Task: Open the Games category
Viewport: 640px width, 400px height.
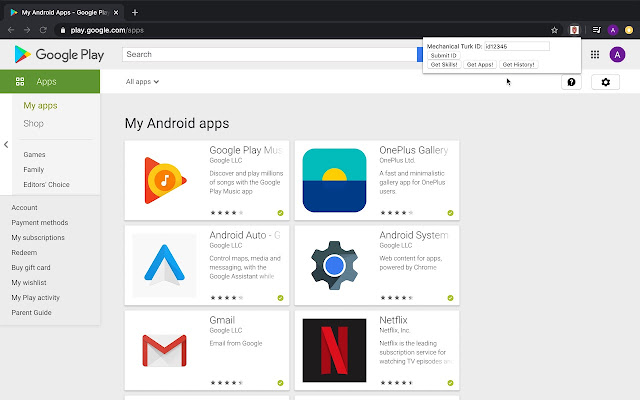Action: point(34,154)
